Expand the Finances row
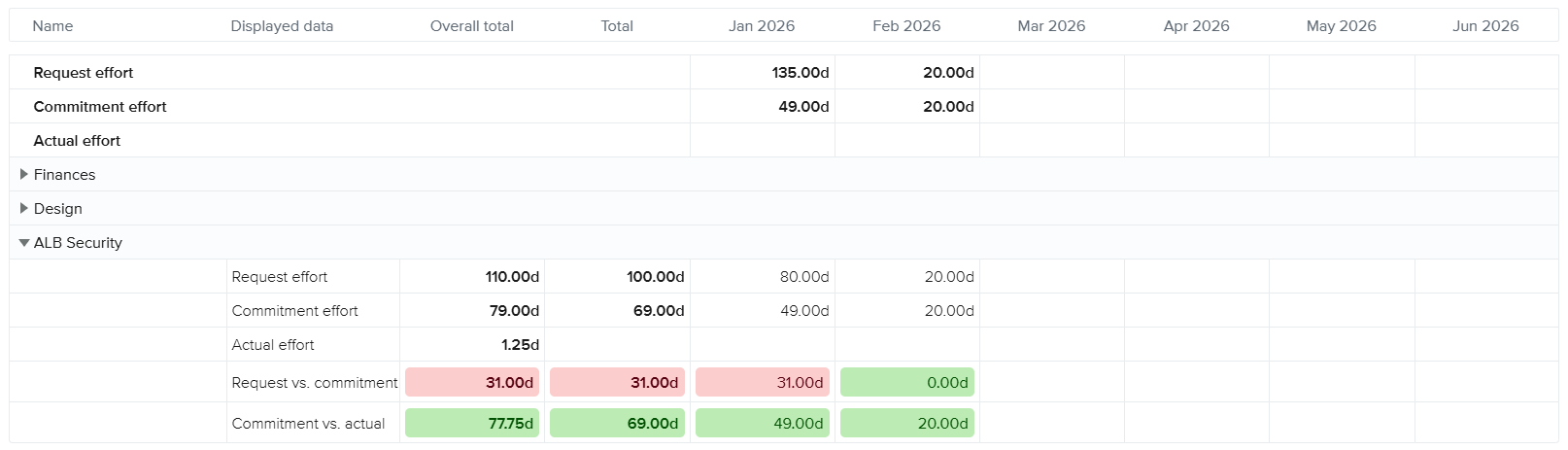The image size is (1568, 450). tap(24, 175)
